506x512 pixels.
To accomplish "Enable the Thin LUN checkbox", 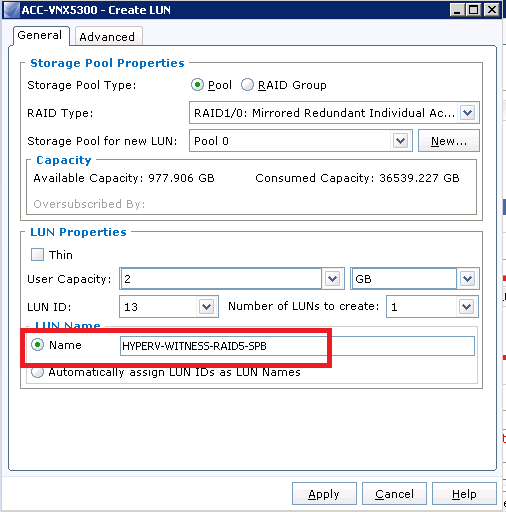I will [x=37, y=255].
